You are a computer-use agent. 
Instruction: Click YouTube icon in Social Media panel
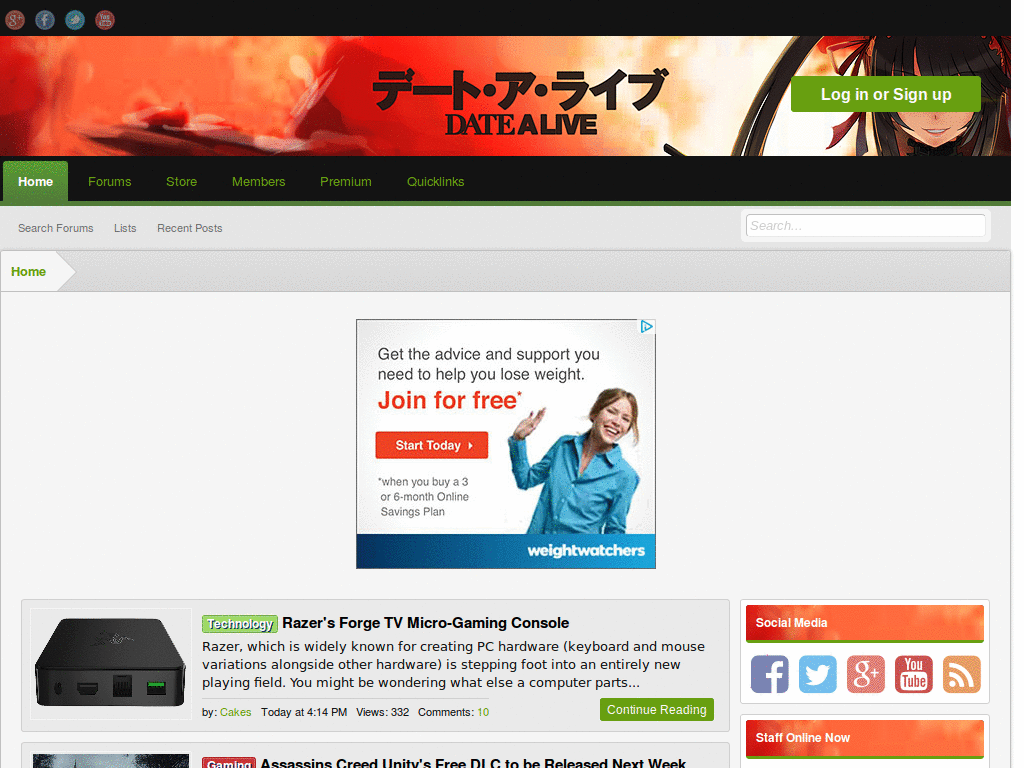[x=914, y=674]
